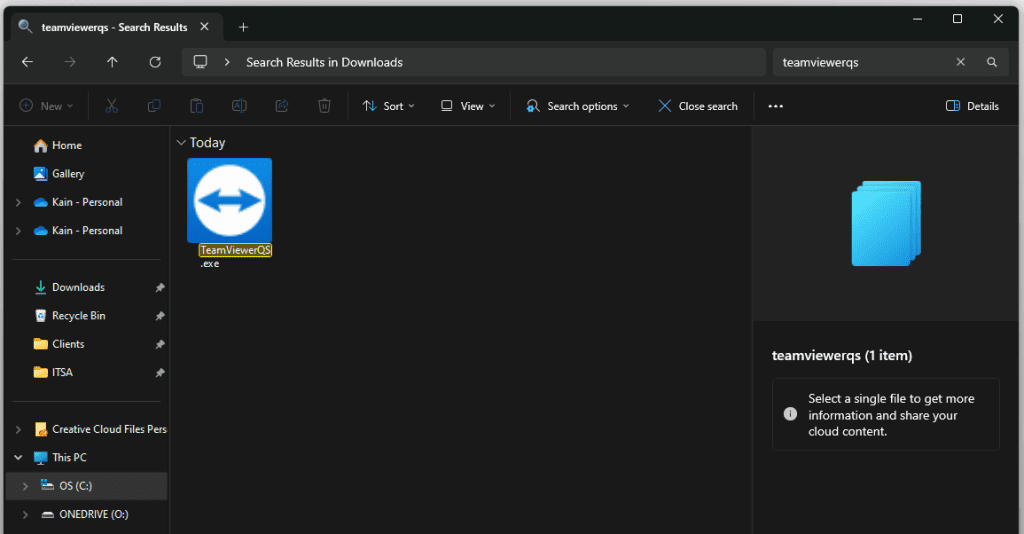Collapse the This PC tree node
This screenshot has width=1024, height=534.
pyautogui.click(x=20, y=457)
